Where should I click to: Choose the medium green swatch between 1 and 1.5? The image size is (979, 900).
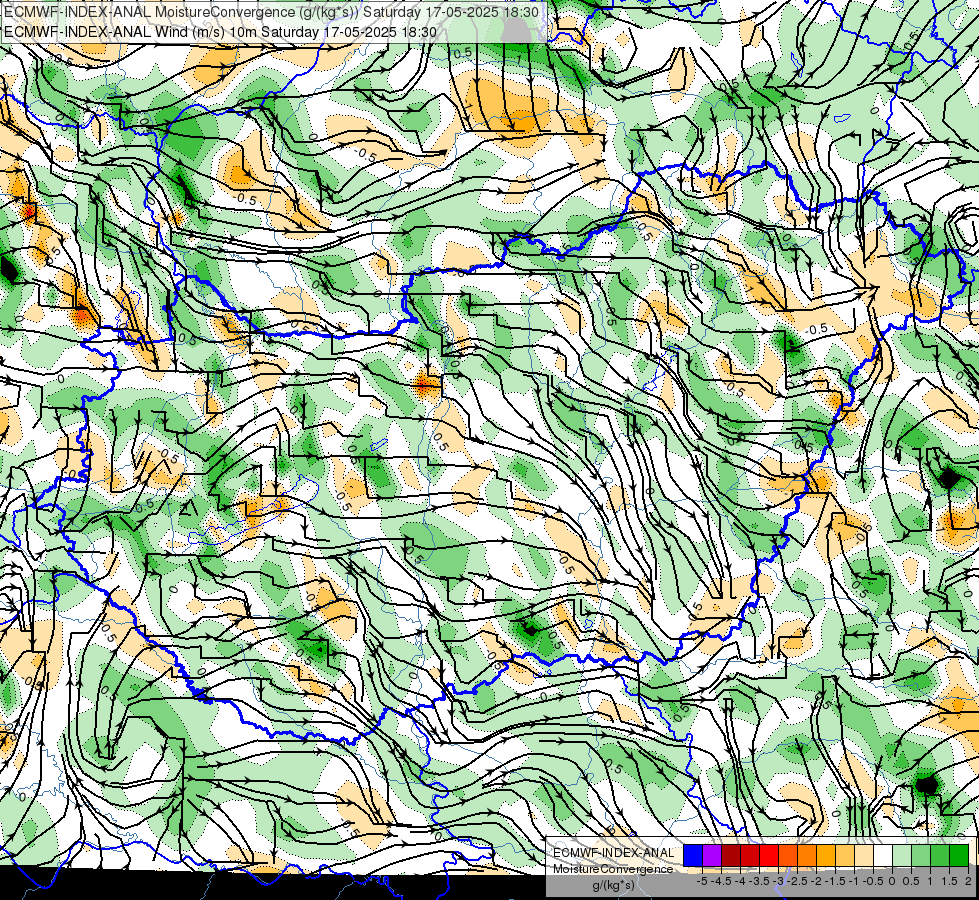coord(940,856)
